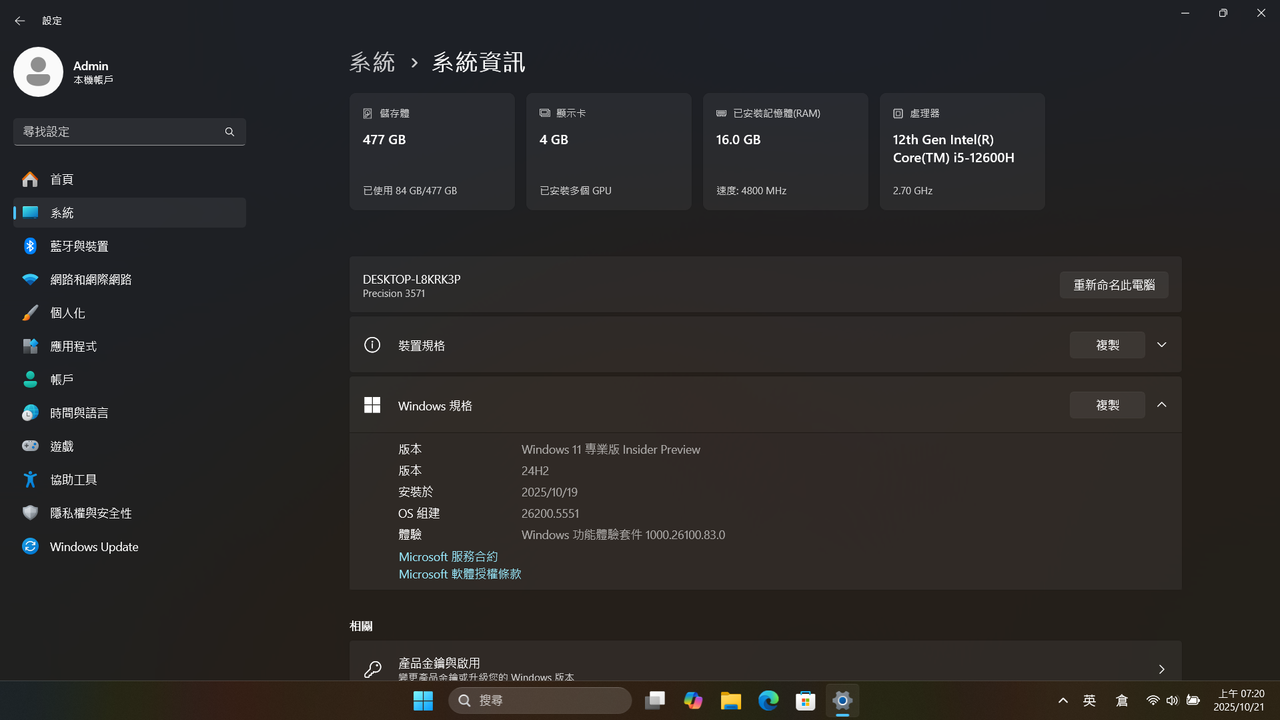Image resolution: width=1280 pixels, height=720 pixels.
Task: Expand the 裝置規格 section chevron
Action: (x=1161, y=345)
